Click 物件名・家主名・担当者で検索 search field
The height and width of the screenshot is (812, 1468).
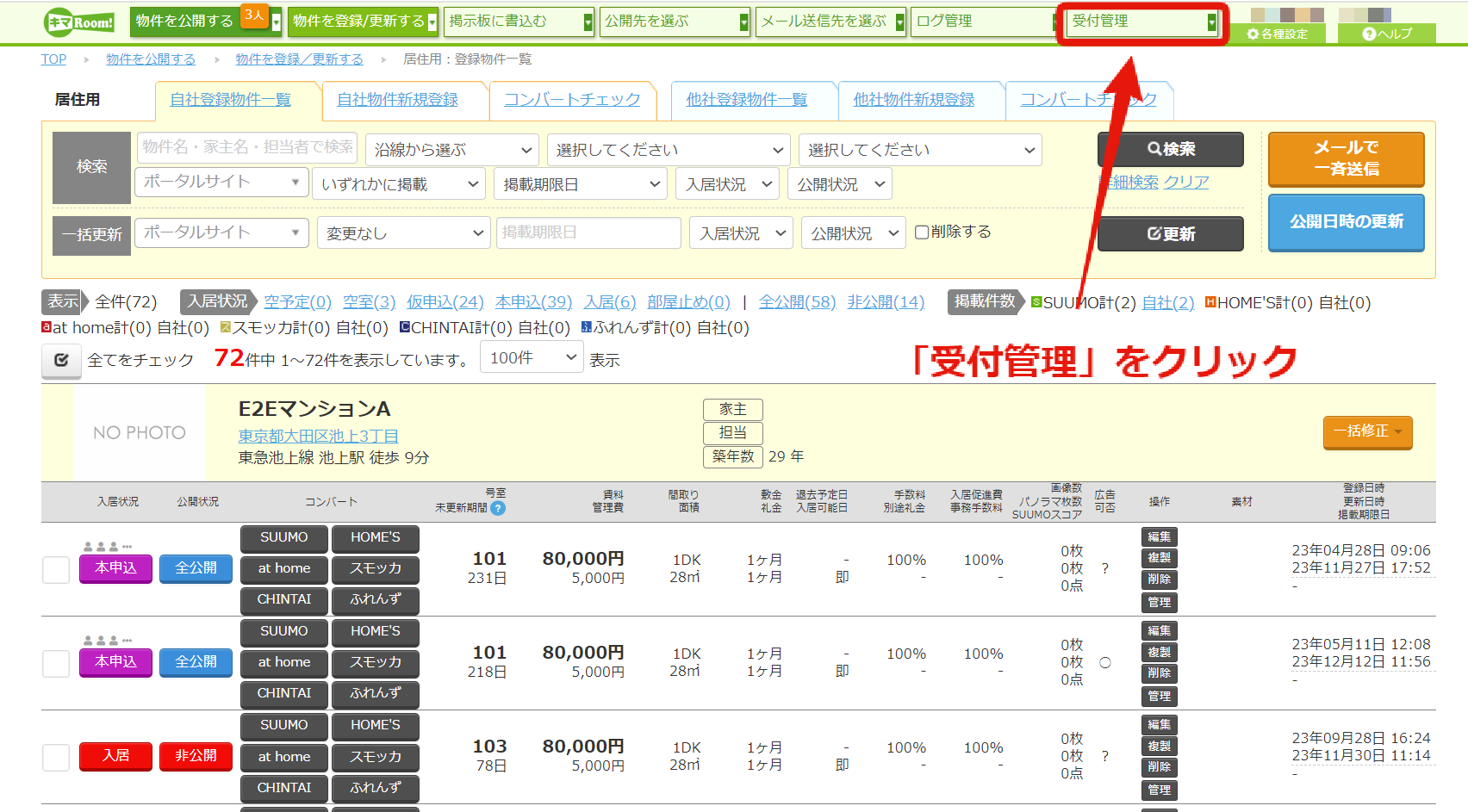(247, 147)
